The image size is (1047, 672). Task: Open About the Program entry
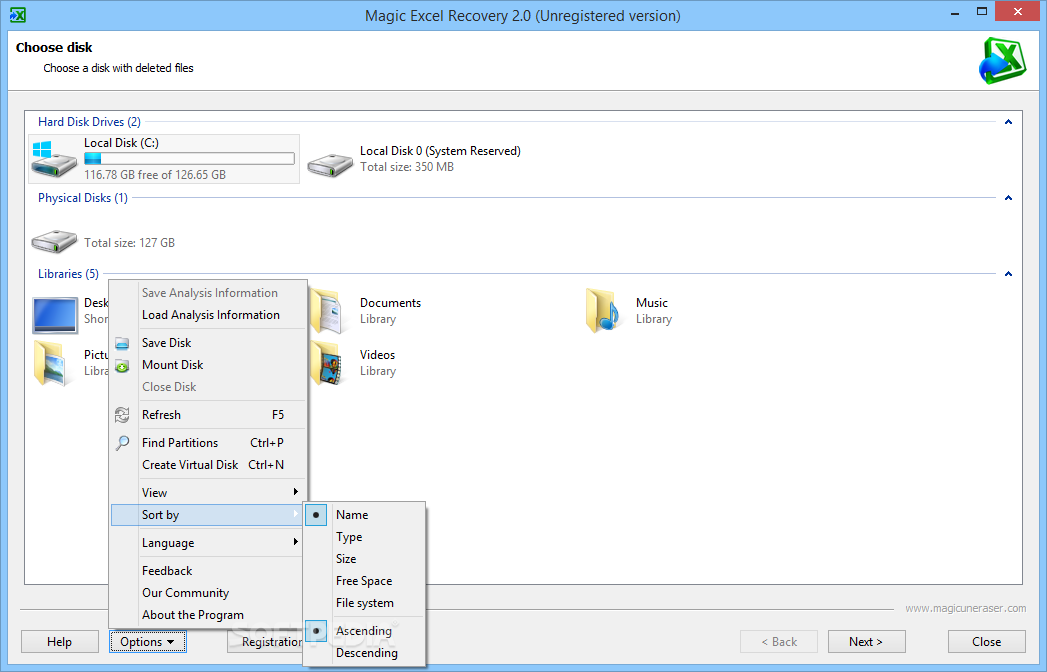[x=208, y=615]
